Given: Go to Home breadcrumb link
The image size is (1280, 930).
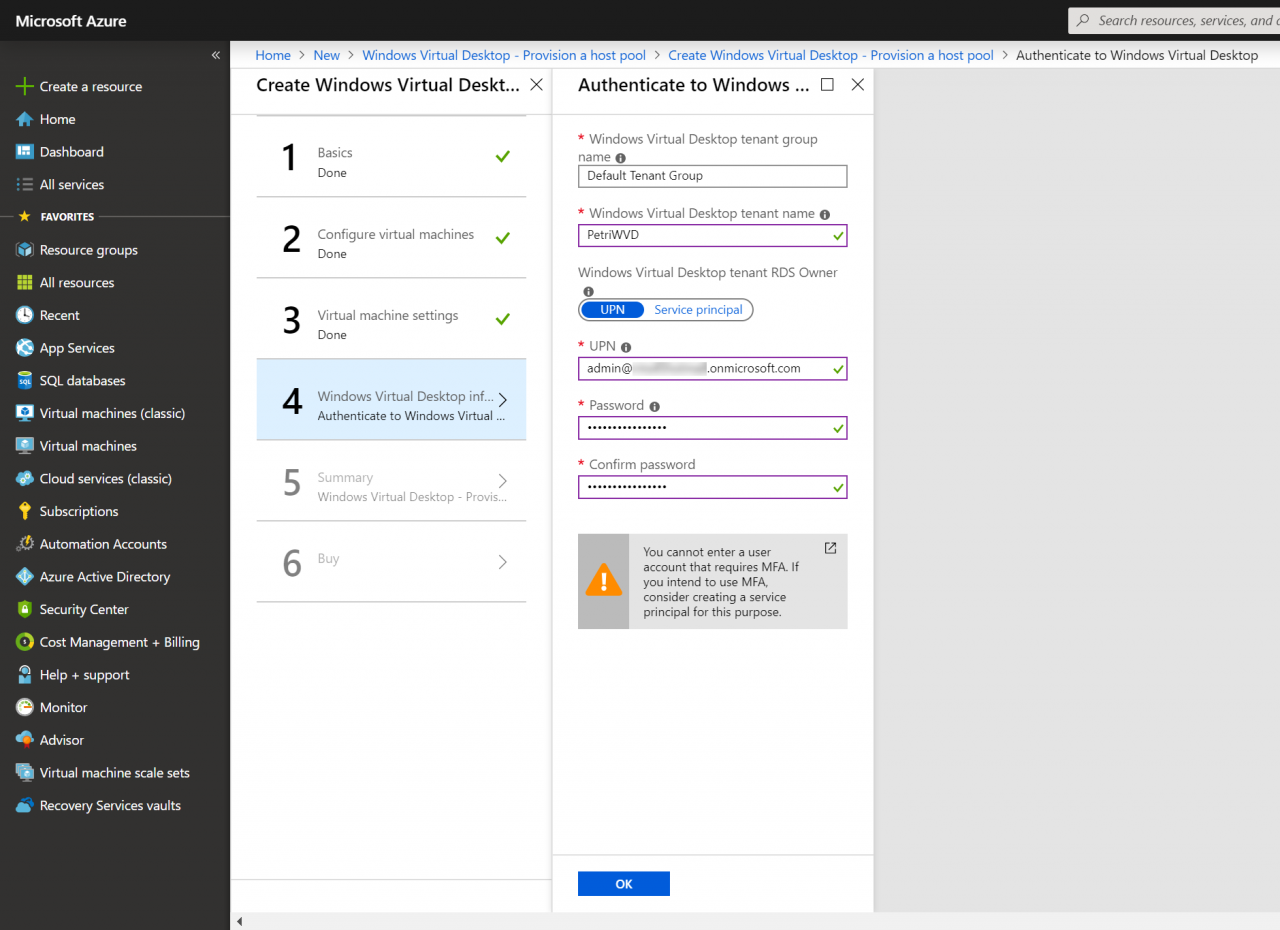Looking at the screenshot, I should click(273, 56).
